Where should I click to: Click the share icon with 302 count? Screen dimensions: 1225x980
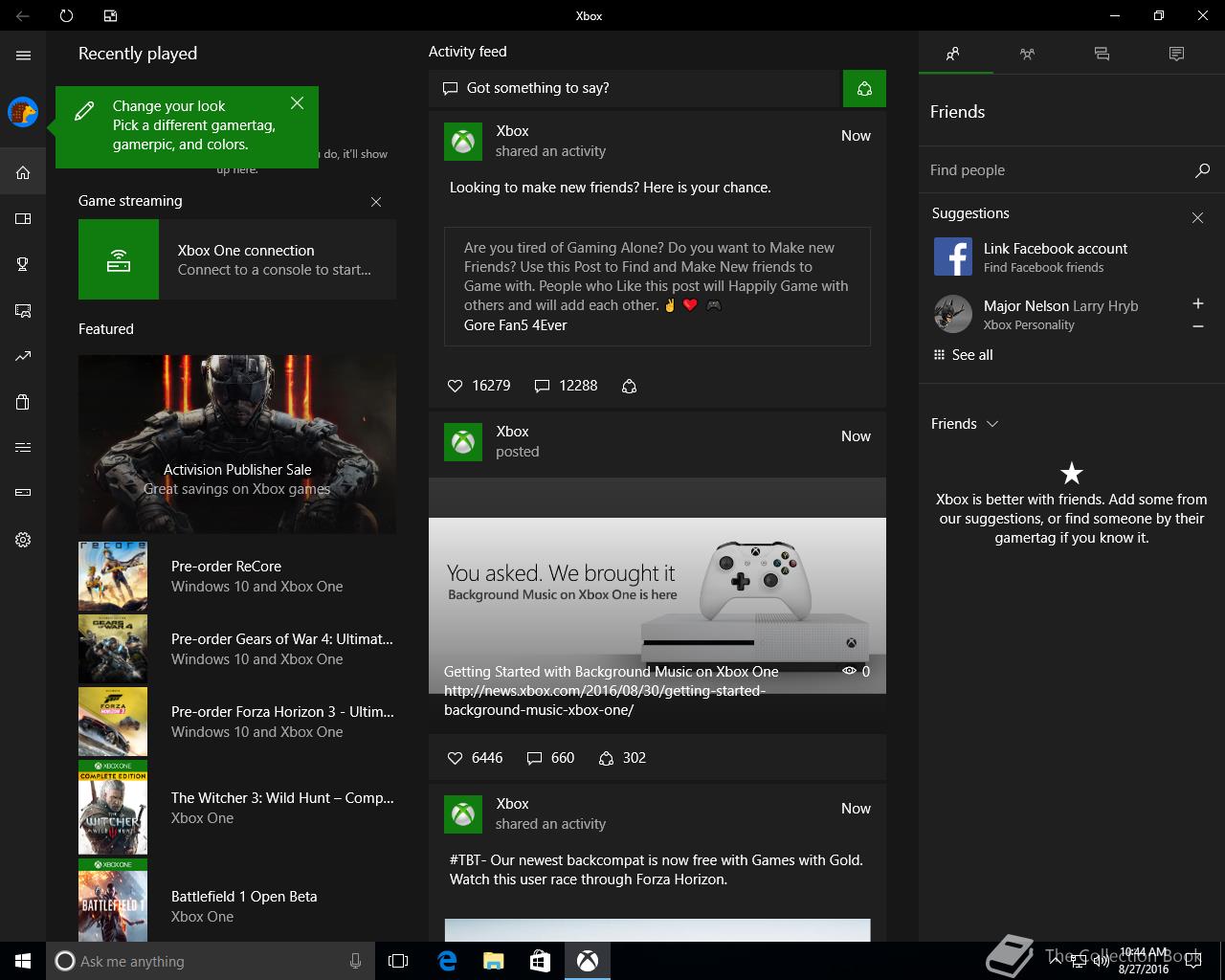coord(622,758)
